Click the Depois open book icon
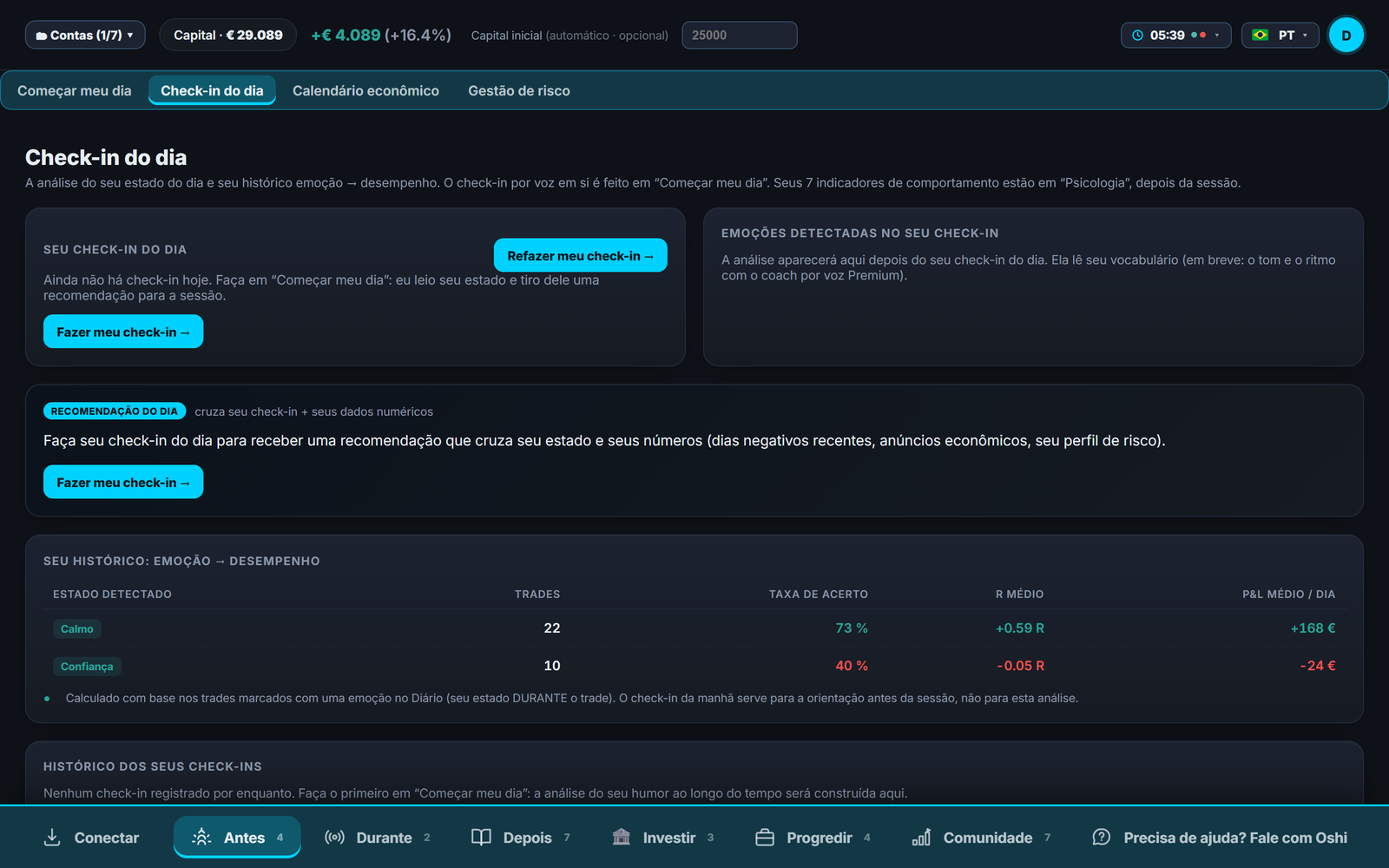This screenshot has width=1389, height=868. click(481, 837)
